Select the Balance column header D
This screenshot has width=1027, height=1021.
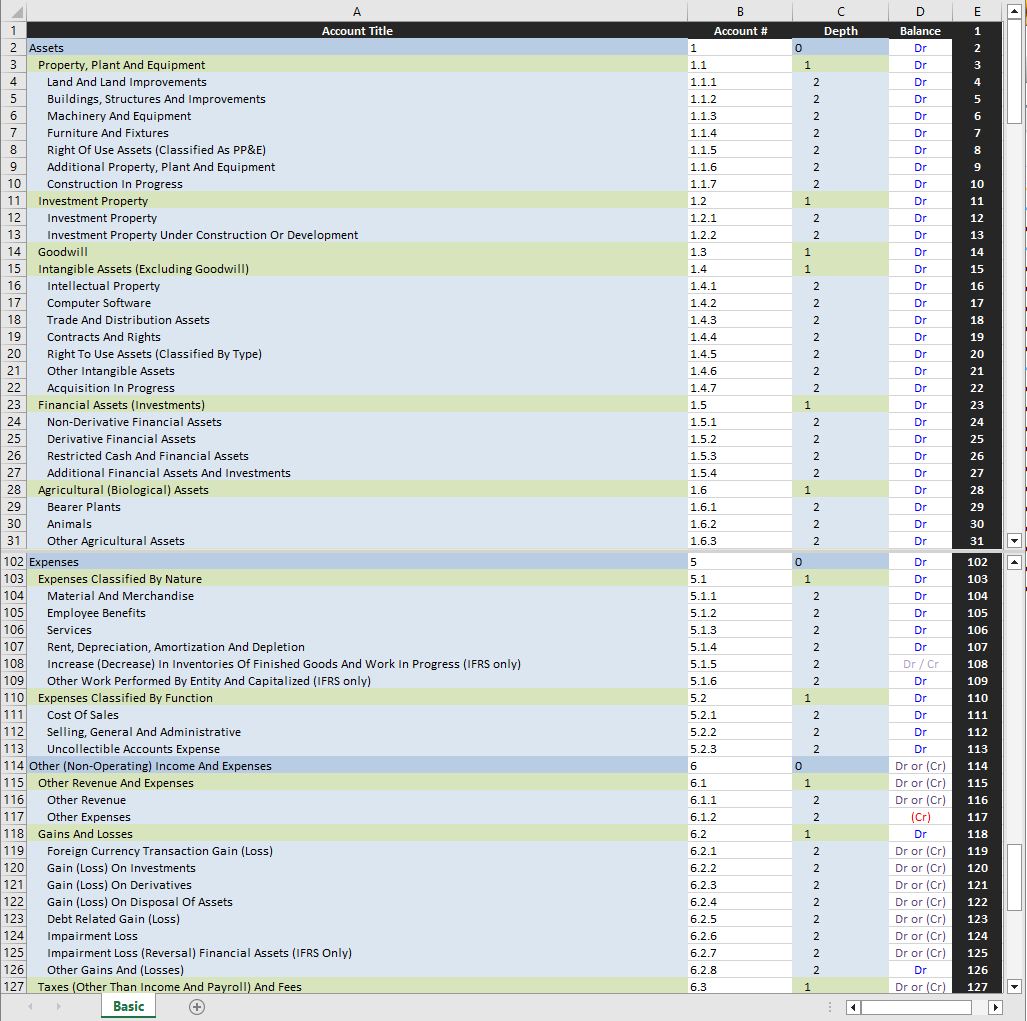[x=919, y=11]
